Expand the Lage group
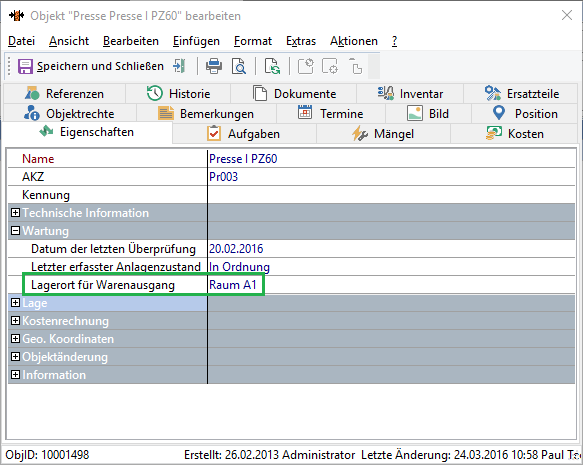583x465 pixels. pos(15,303)
